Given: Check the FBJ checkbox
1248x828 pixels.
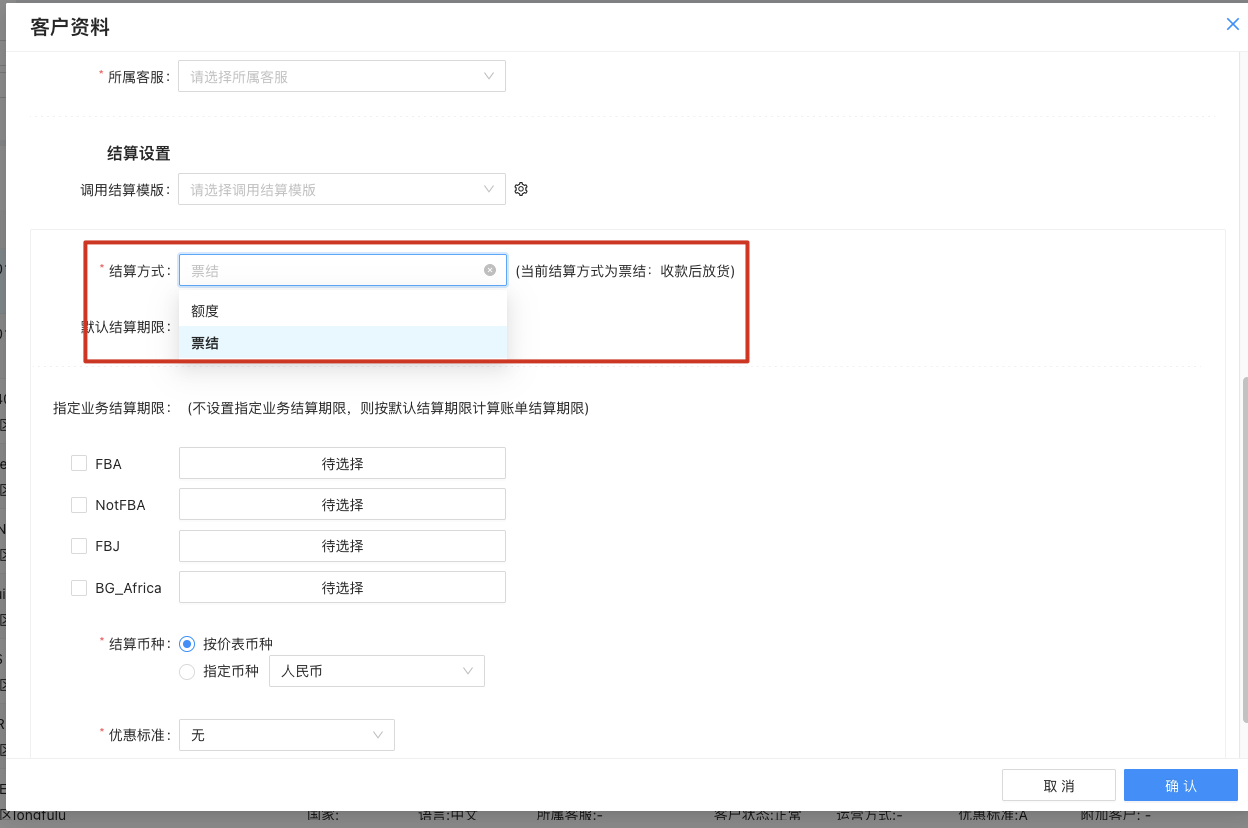Looking at the screenshot, I should click(79, 545).
